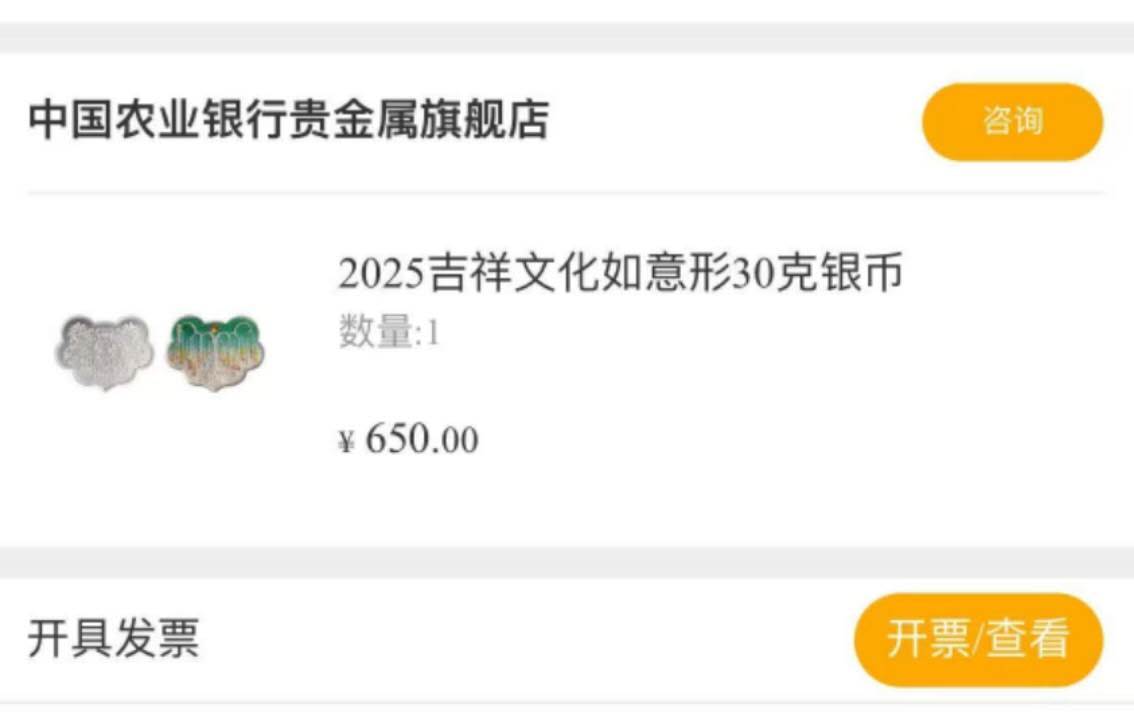Click the 30克银币 portion of the product title
Image resolution: width=1134 pixels, height=721 pixels.
click(817, 273)
